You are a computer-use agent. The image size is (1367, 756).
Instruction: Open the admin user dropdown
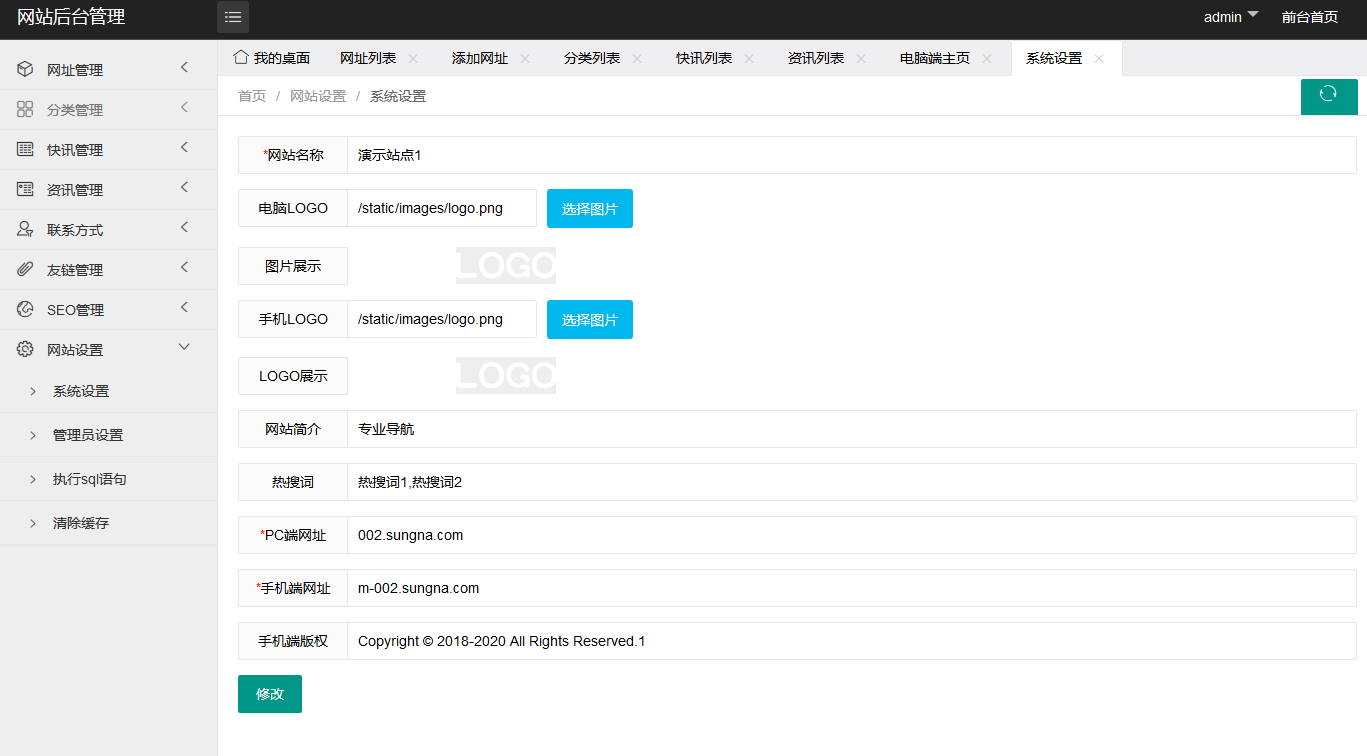[x=1230, y=17]
